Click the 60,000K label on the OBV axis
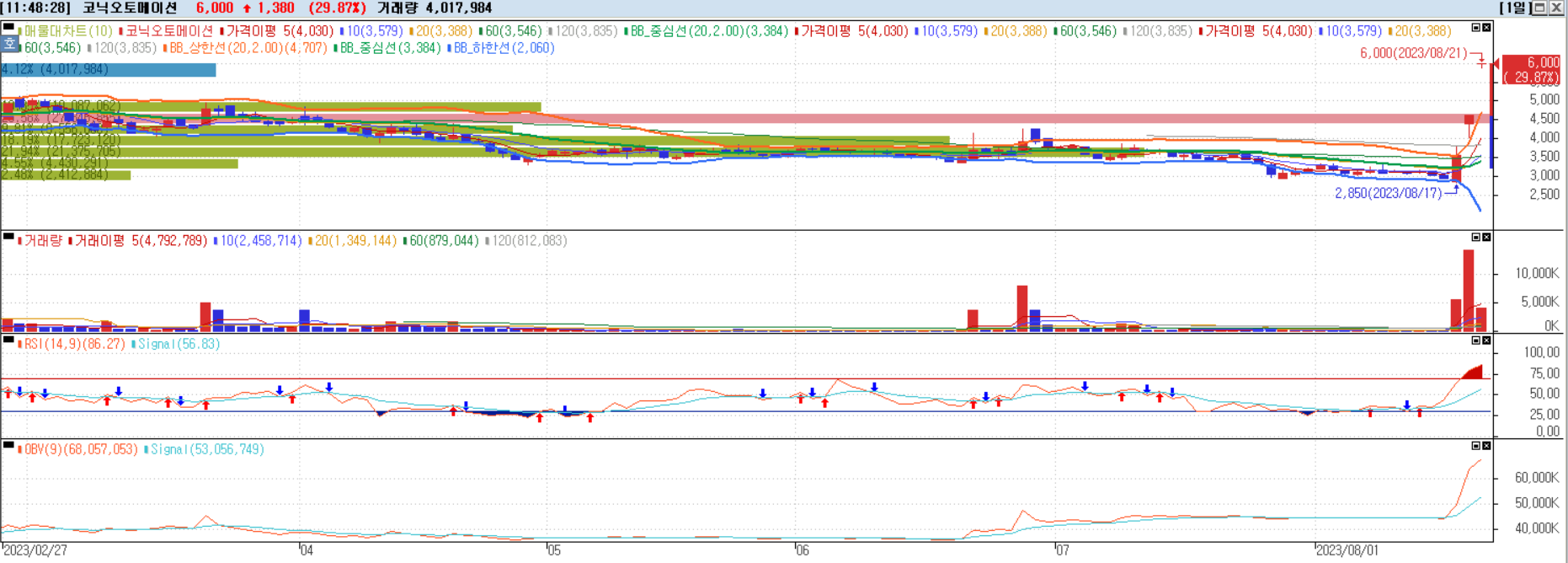This screenshot has width=1568, height=563. tap(1537, 477)
